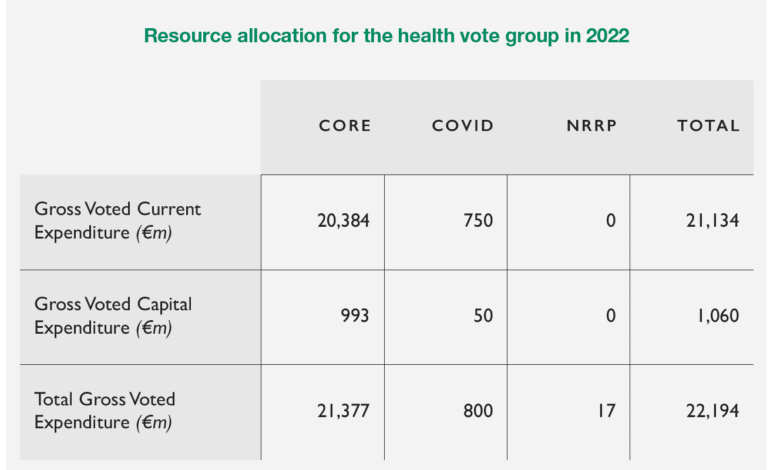The height and width of the screenshot is (470, 780).
Task: Click the NRRP zero in the Current Expenditure row
Action: (610, 221)
